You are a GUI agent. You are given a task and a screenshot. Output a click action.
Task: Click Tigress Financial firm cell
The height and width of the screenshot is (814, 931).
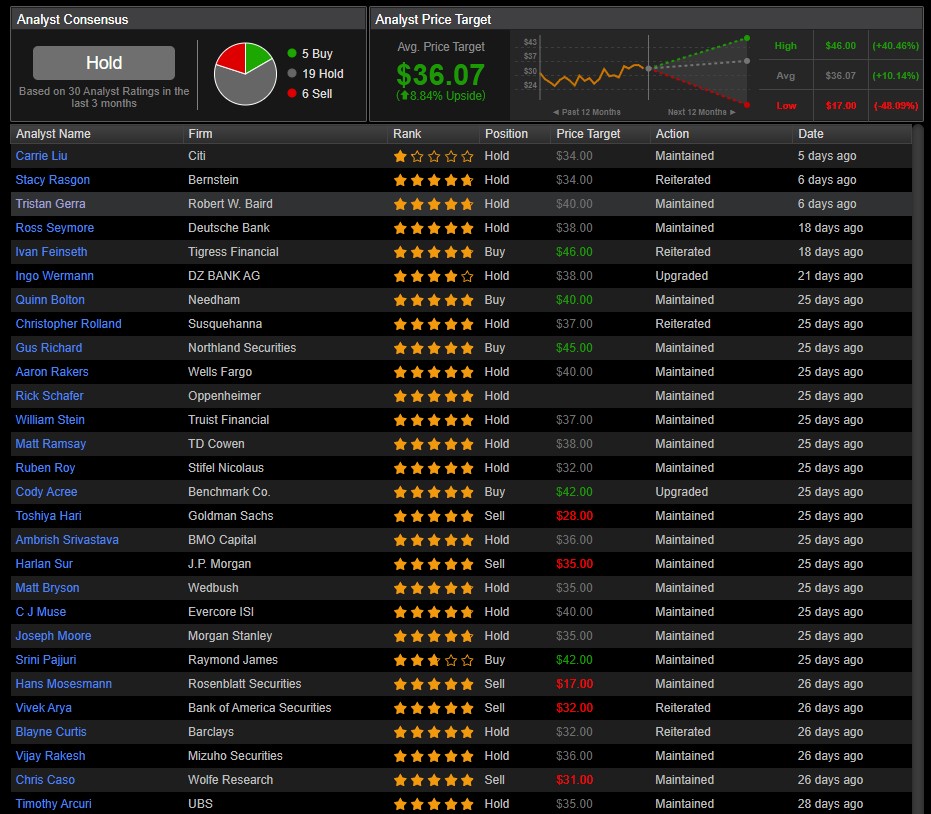[x=233, y=252]
